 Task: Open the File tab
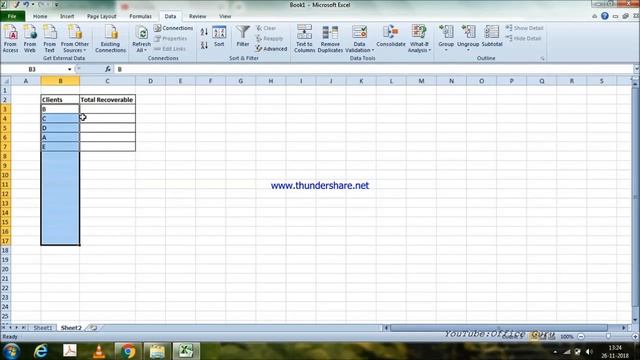(12, 16)
